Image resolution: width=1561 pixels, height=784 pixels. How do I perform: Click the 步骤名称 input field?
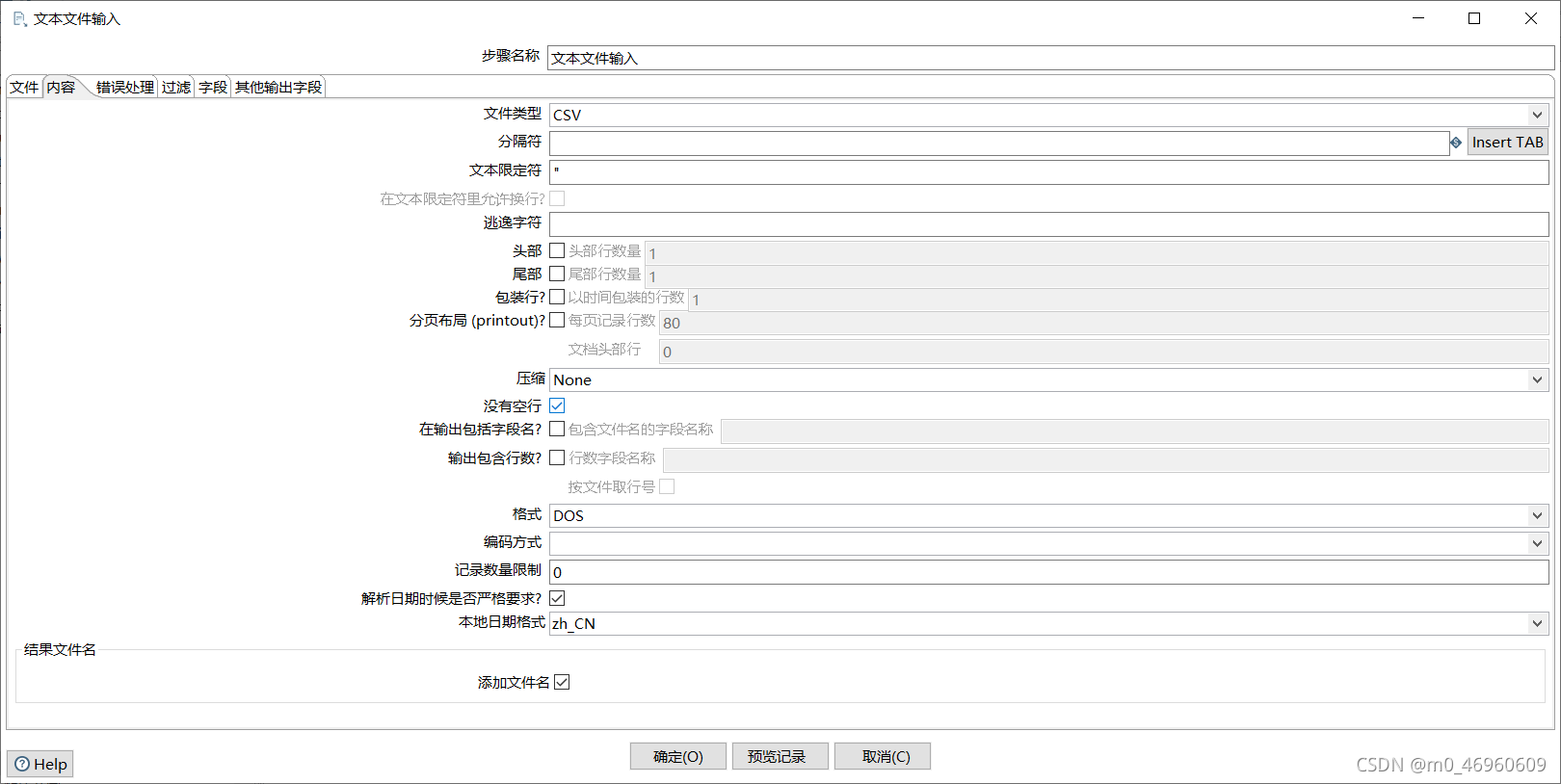(x=1050, y=58)
